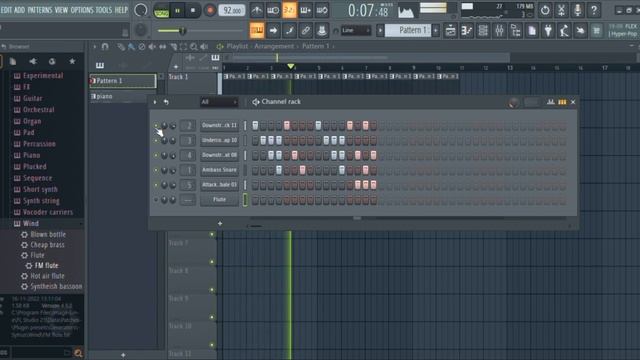Open the Mixer faders icon
The width and height of the screenshot is (640, 360).
(499, 31)
